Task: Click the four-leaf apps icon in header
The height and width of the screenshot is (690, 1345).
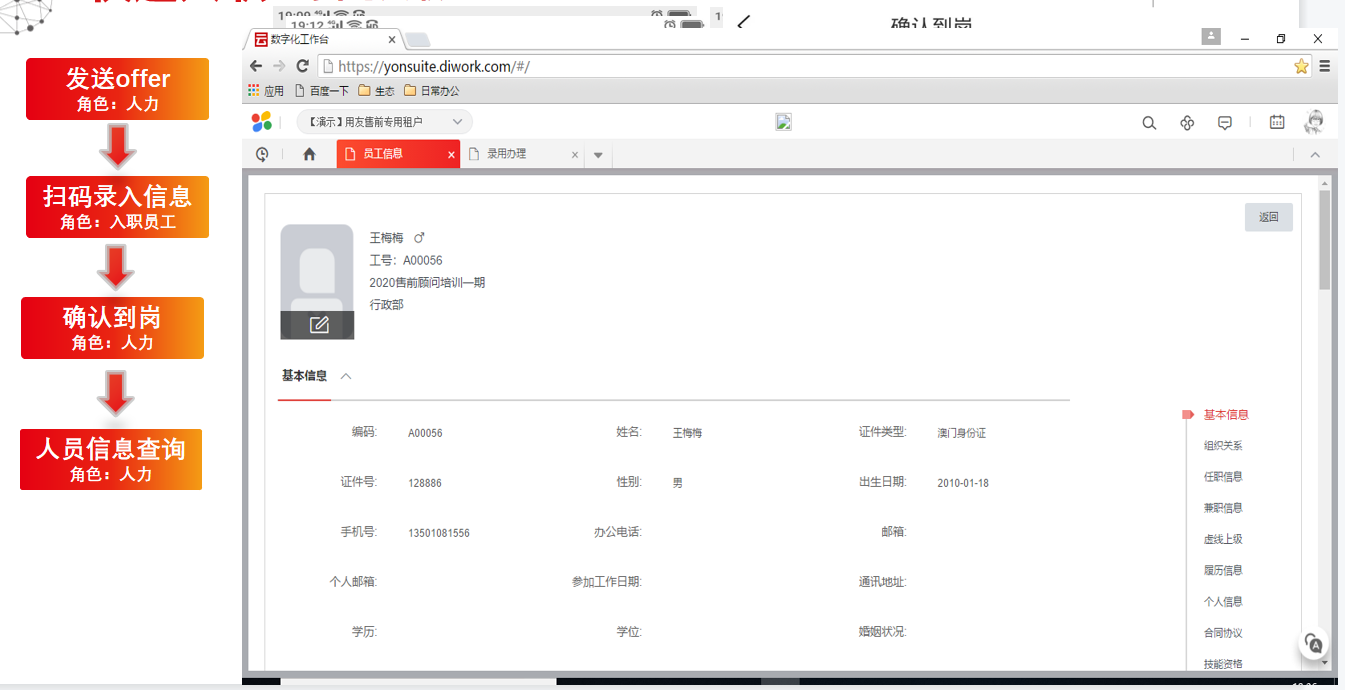Action: pyautogui.click(x=1187, y=123)
